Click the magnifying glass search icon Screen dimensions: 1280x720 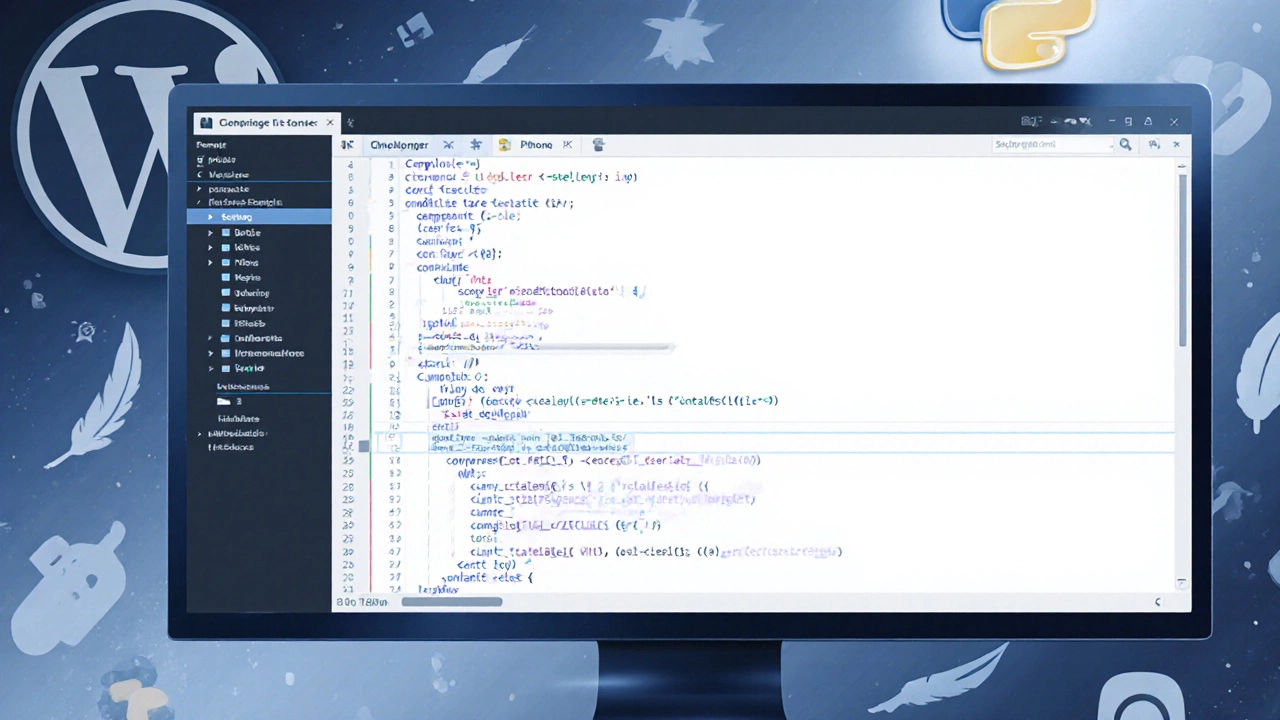pyautogui.click(x=1125, y=145)
